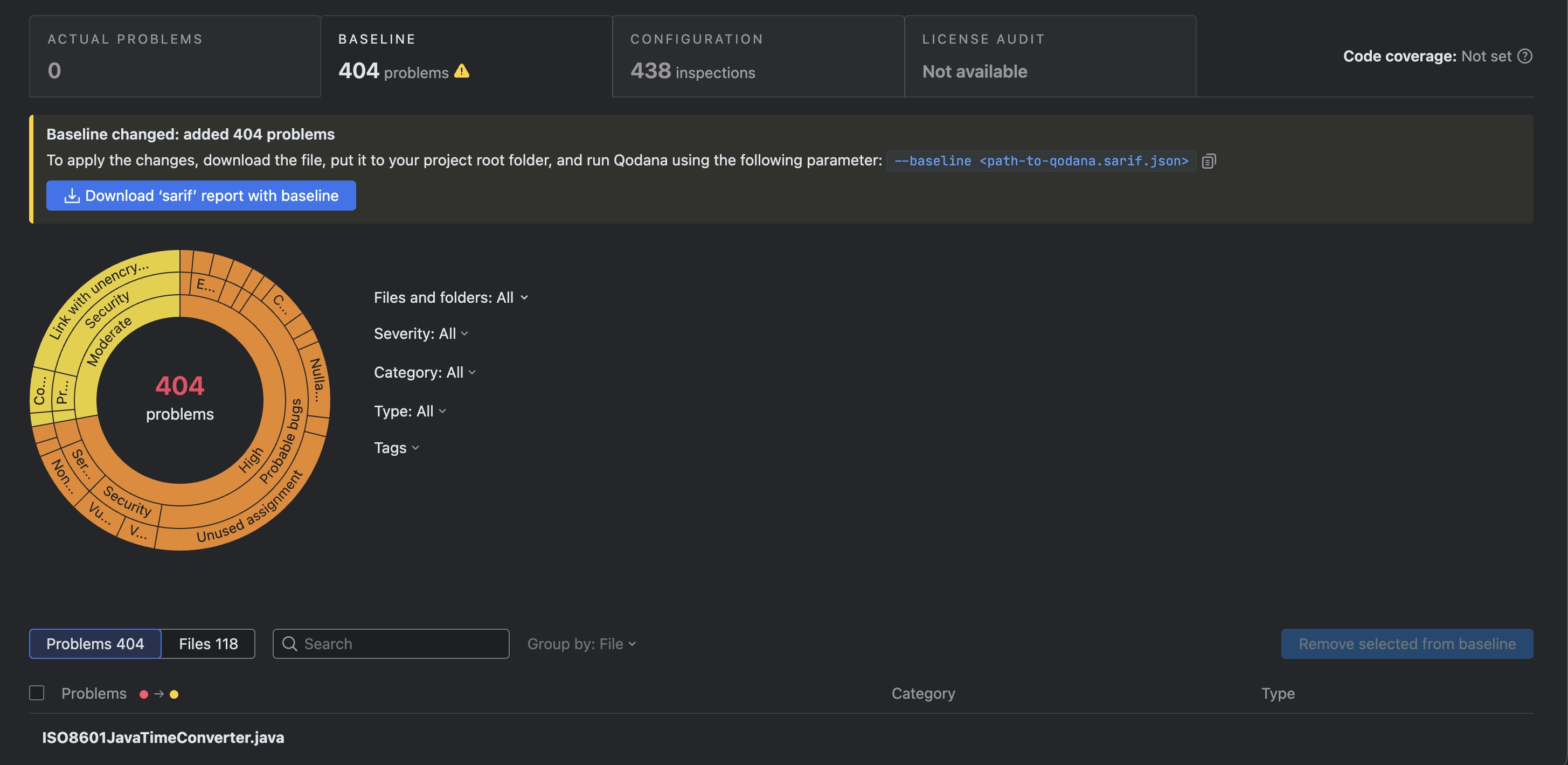This screenshot has width=1568, height=765.
Task: Switch to the Files 118 view
Action: [208, 644]
